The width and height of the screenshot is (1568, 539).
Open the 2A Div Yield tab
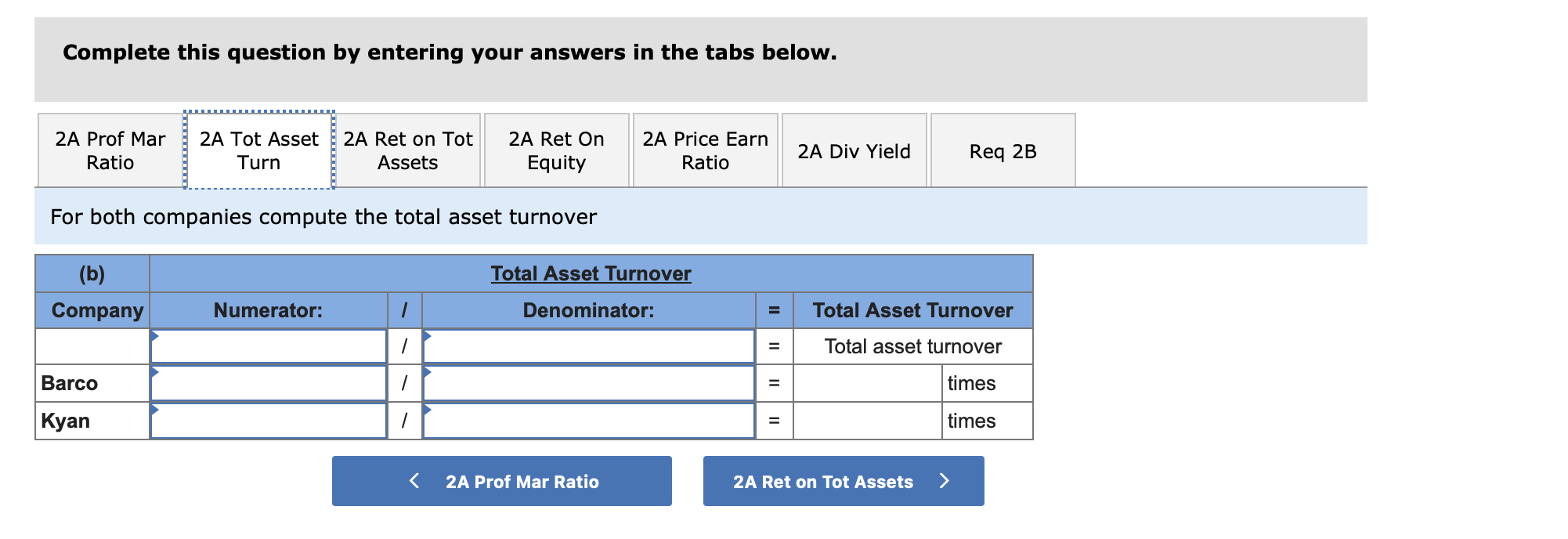[854, 150]
